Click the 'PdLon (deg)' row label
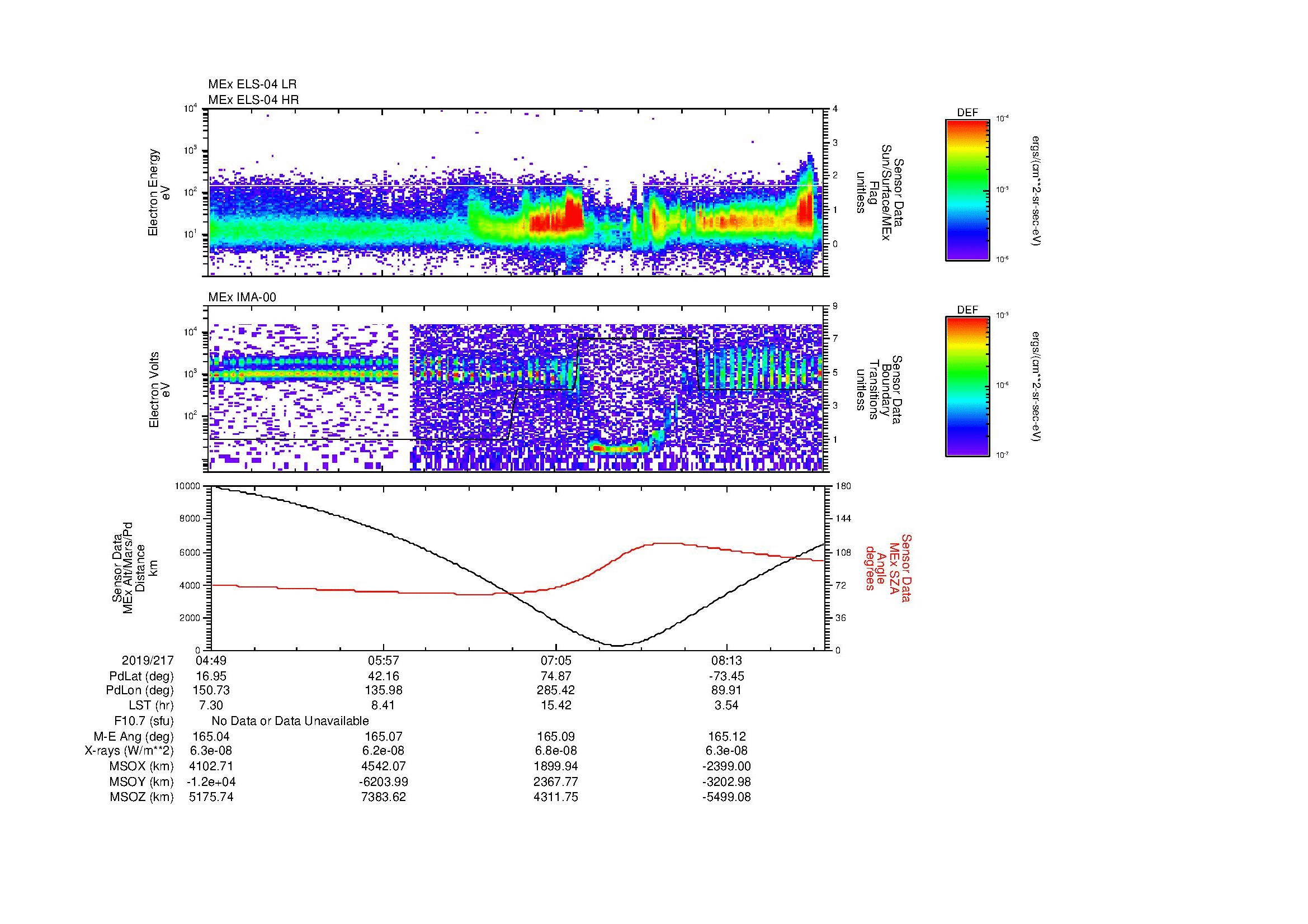 [x=140, y=690]
